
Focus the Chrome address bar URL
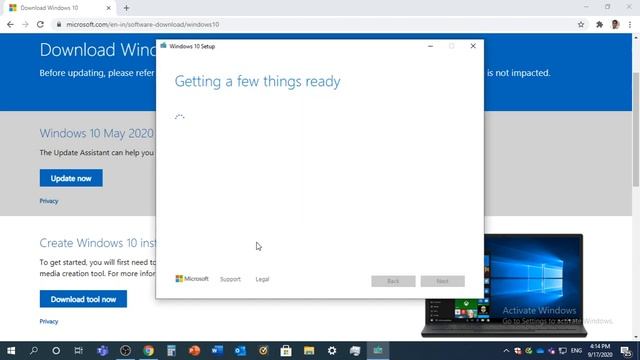pyautogui.click(x=143, y=24)
